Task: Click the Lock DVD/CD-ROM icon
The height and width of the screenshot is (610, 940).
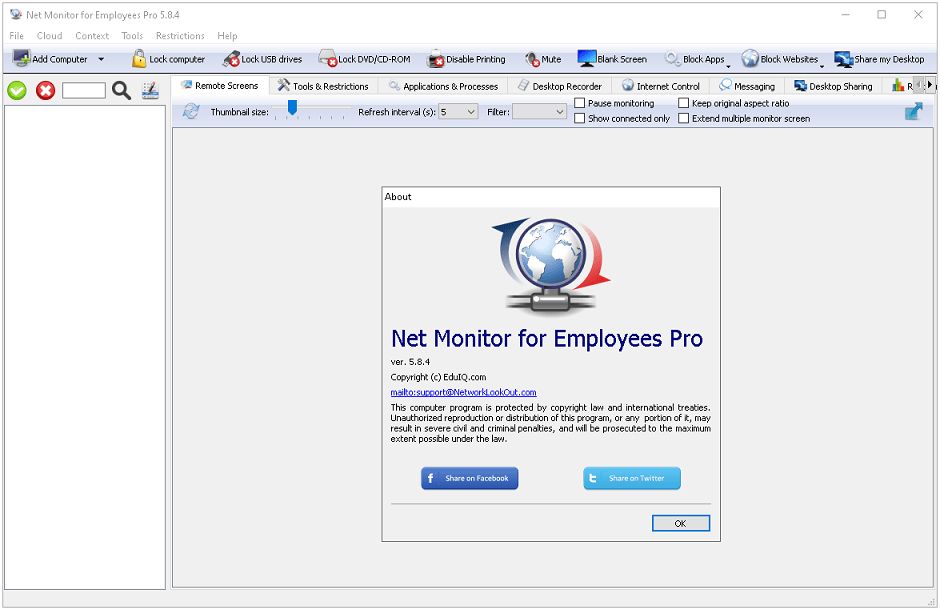Action: click(x=328, y=59)
